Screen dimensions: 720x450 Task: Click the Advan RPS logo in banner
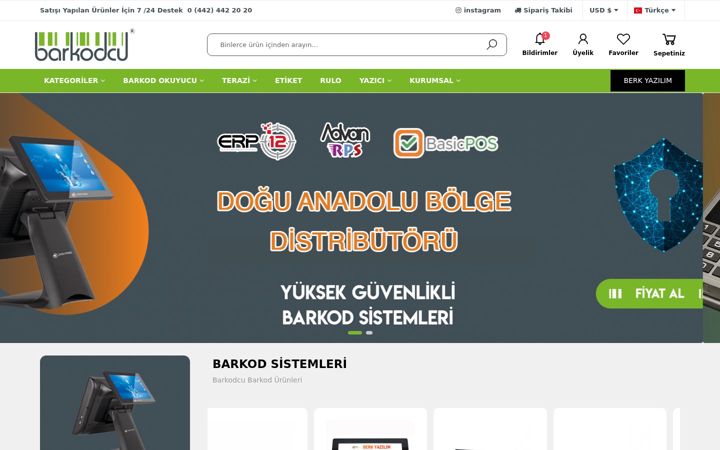(345, 141)
